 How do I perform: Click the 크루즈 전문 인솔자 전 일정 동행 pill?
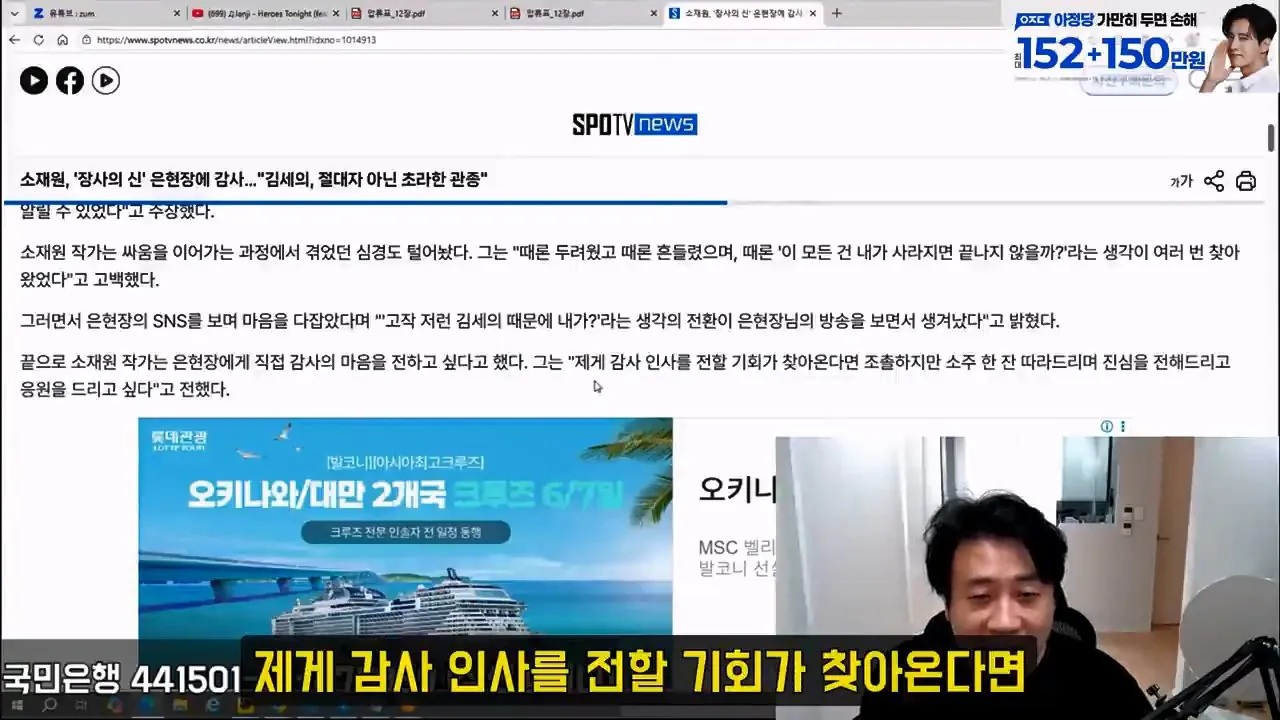click(406, 532)
